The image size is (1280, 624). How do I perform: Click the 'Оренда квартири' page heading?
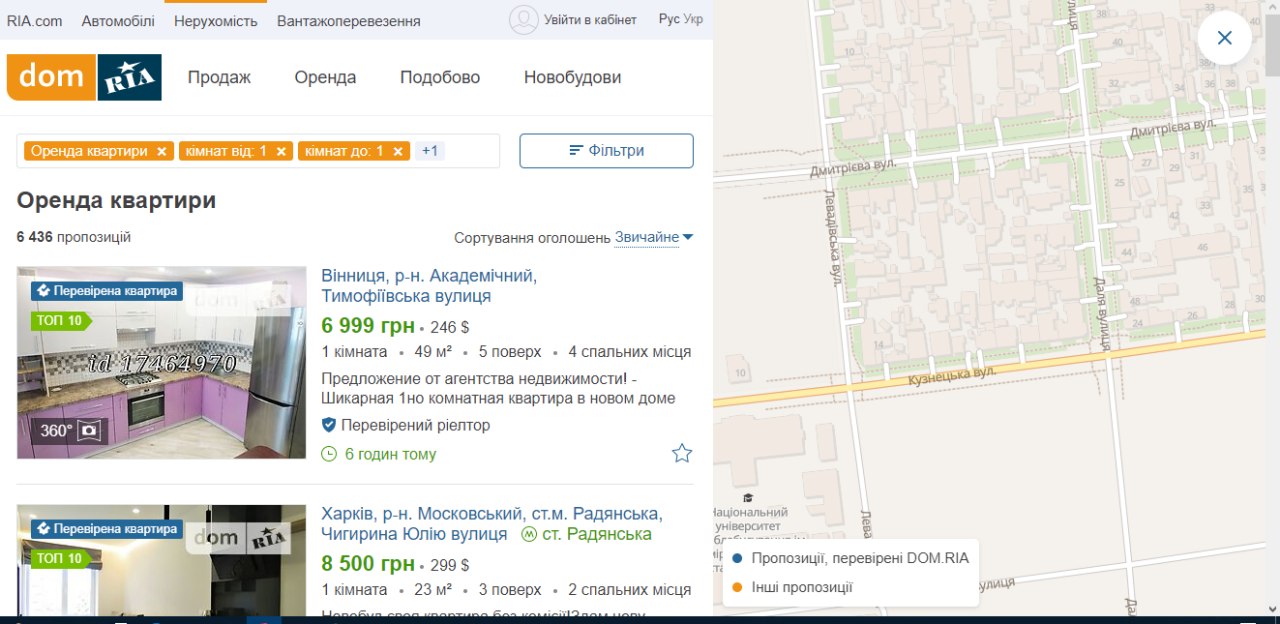click(116, 200)
